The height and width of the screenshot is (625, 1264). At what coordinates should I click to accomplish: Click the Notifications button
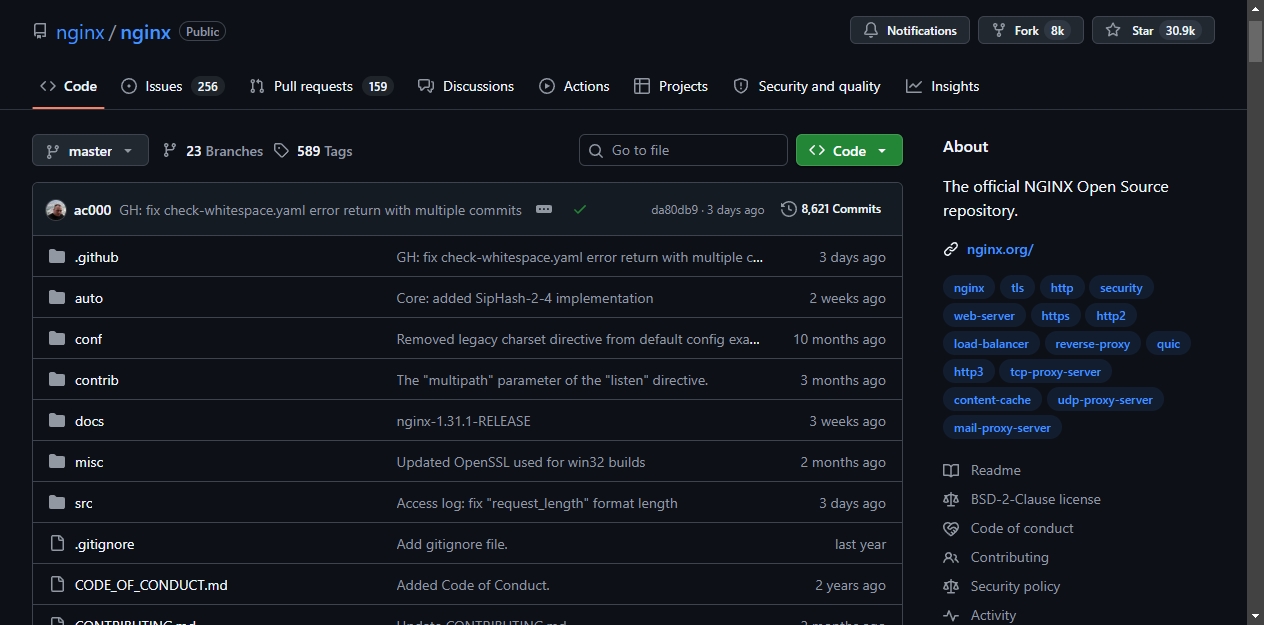pos(910,30)
